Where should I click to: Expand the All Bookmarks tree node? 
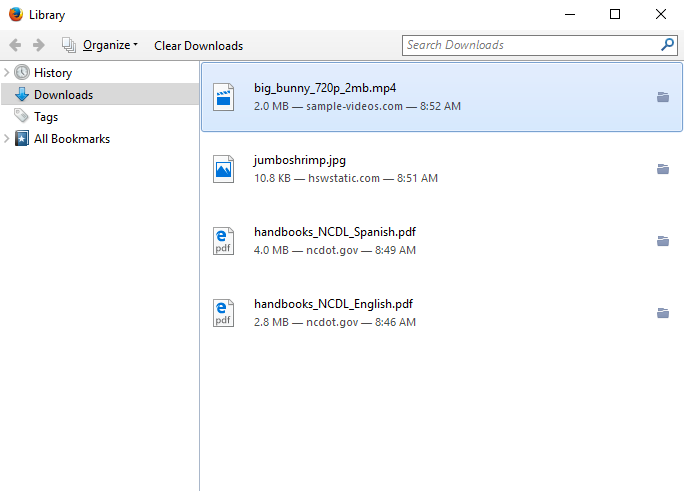7,139
